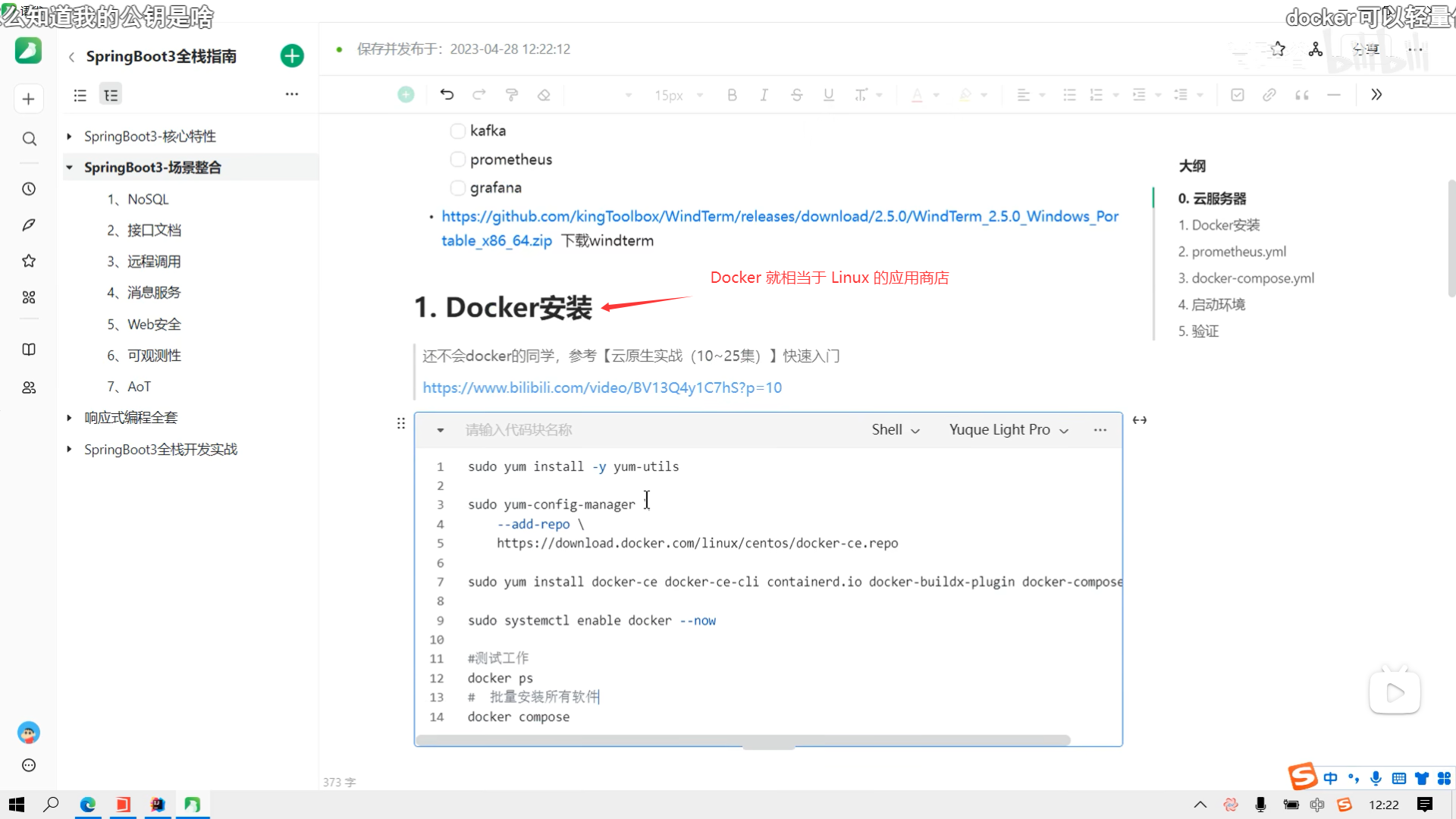Check the kafka checkbox
Viewport: 1456px width, 819px height.
click(457, 131)
